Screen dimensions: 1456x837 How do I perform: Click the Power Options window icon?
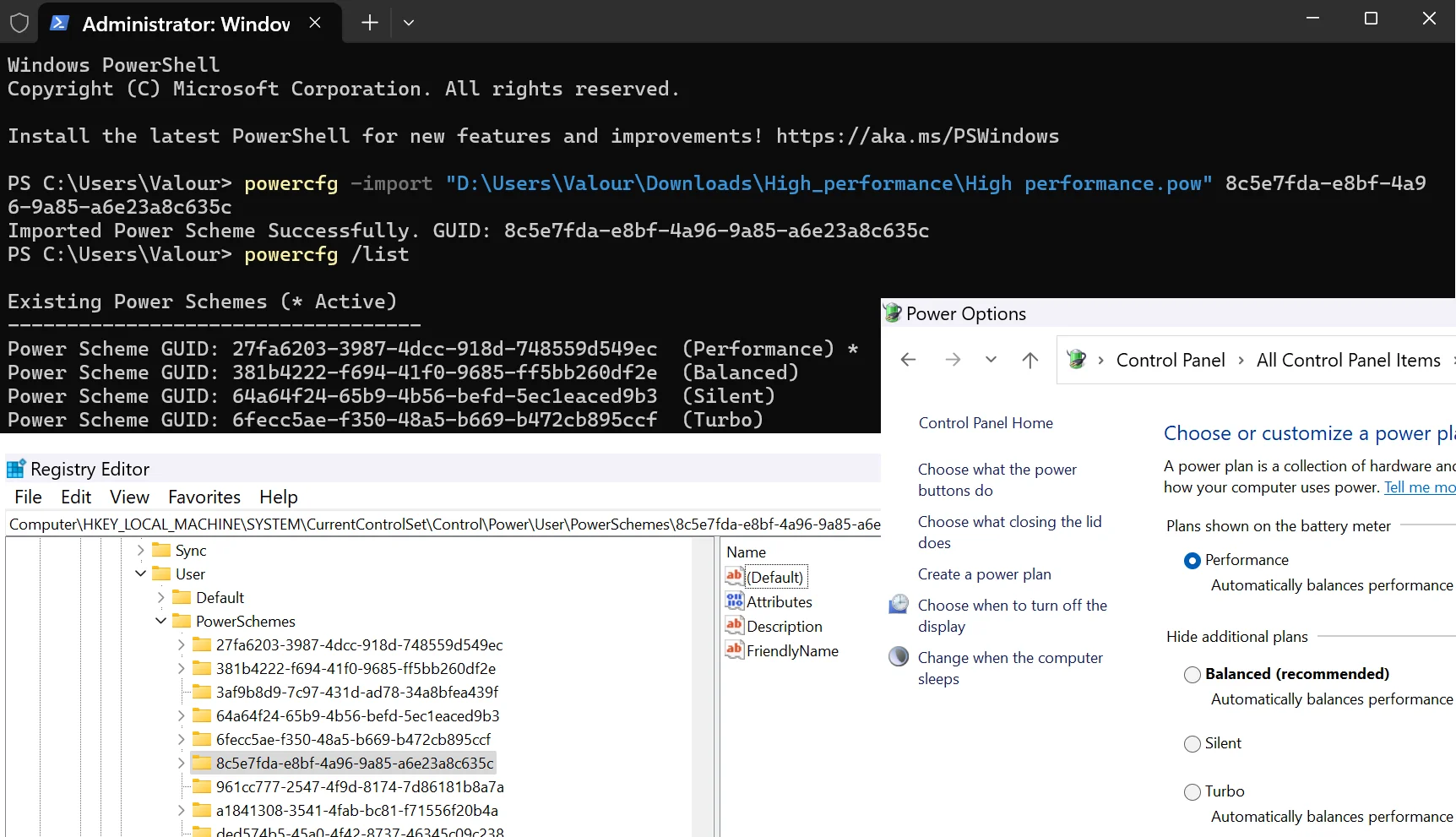point(893,313)
